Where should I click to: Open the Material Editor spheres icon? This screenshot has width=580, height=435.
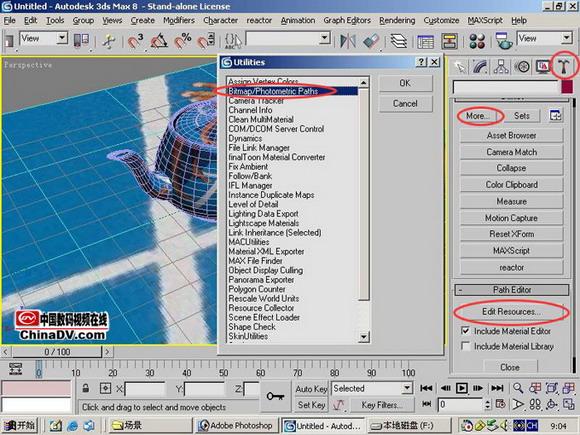point(477,41)
